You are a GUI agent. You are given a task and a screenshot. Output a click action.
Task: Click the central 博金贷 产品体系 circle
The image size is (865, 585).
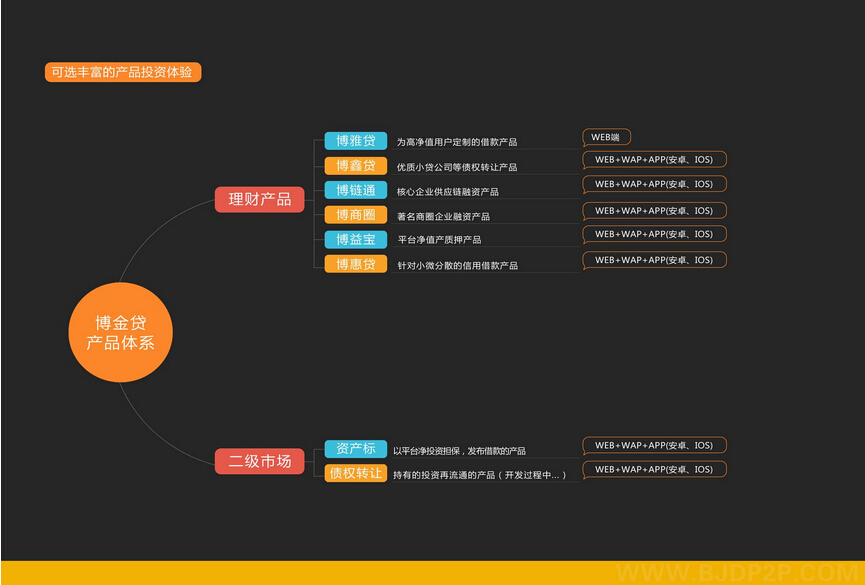click(120, 333)
